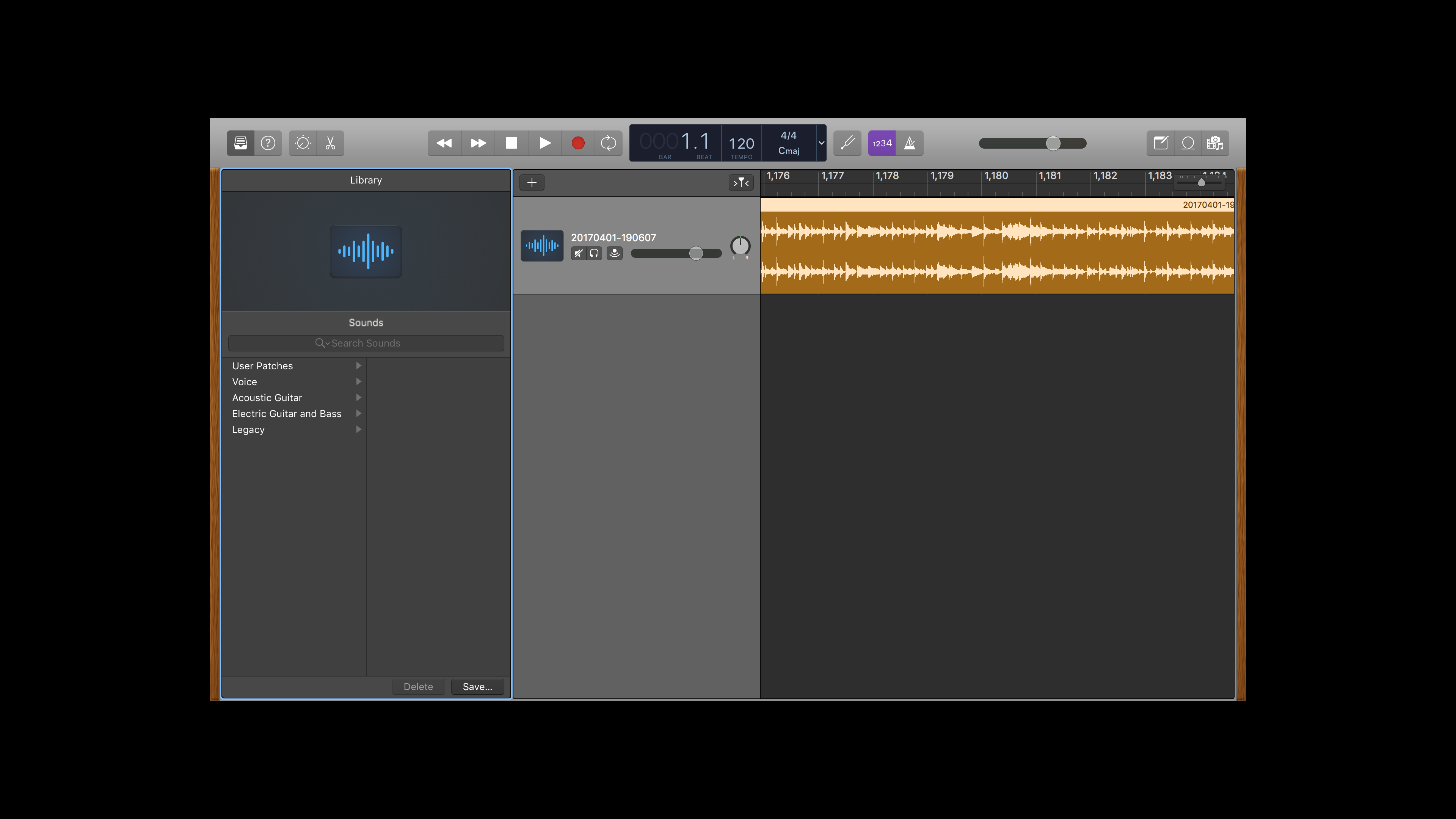
Task: Mute the 20170401-190607 track
Action: pyautogui.click(x=578, y=253)
